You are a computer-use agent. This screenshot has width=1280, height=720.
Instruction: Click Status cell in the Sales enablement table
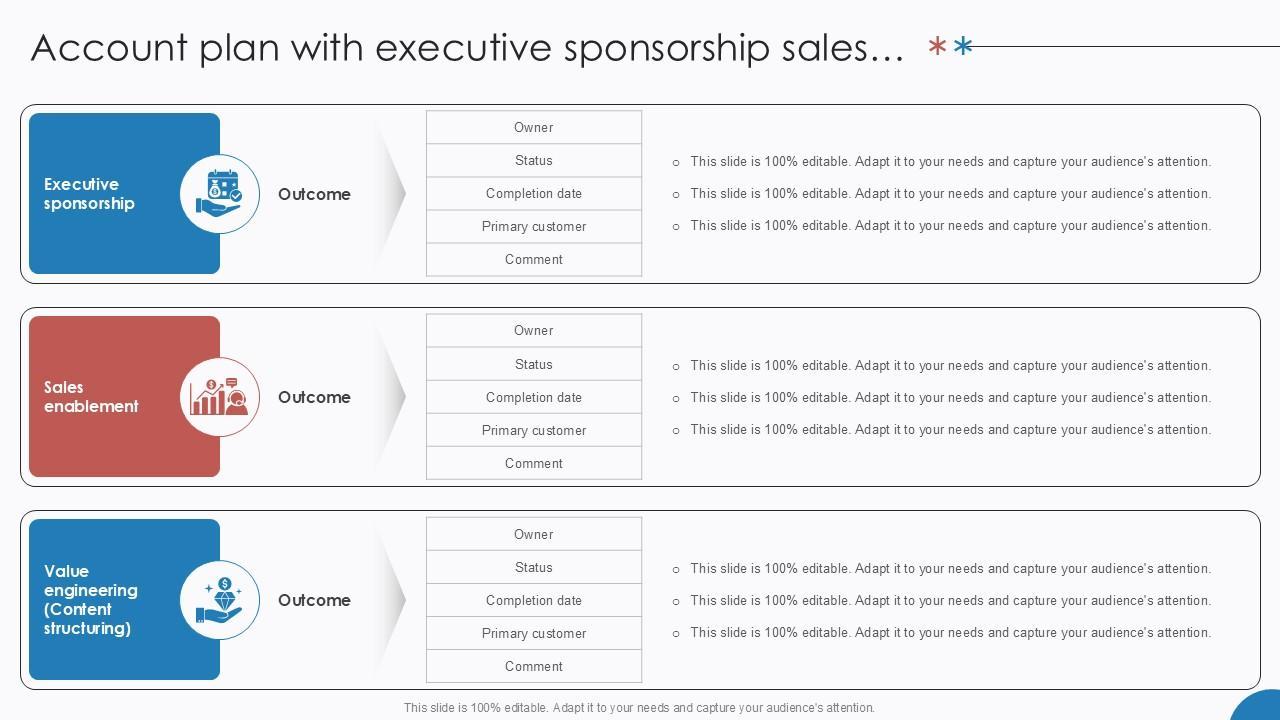pyautogui.click(x=534, y=364)
